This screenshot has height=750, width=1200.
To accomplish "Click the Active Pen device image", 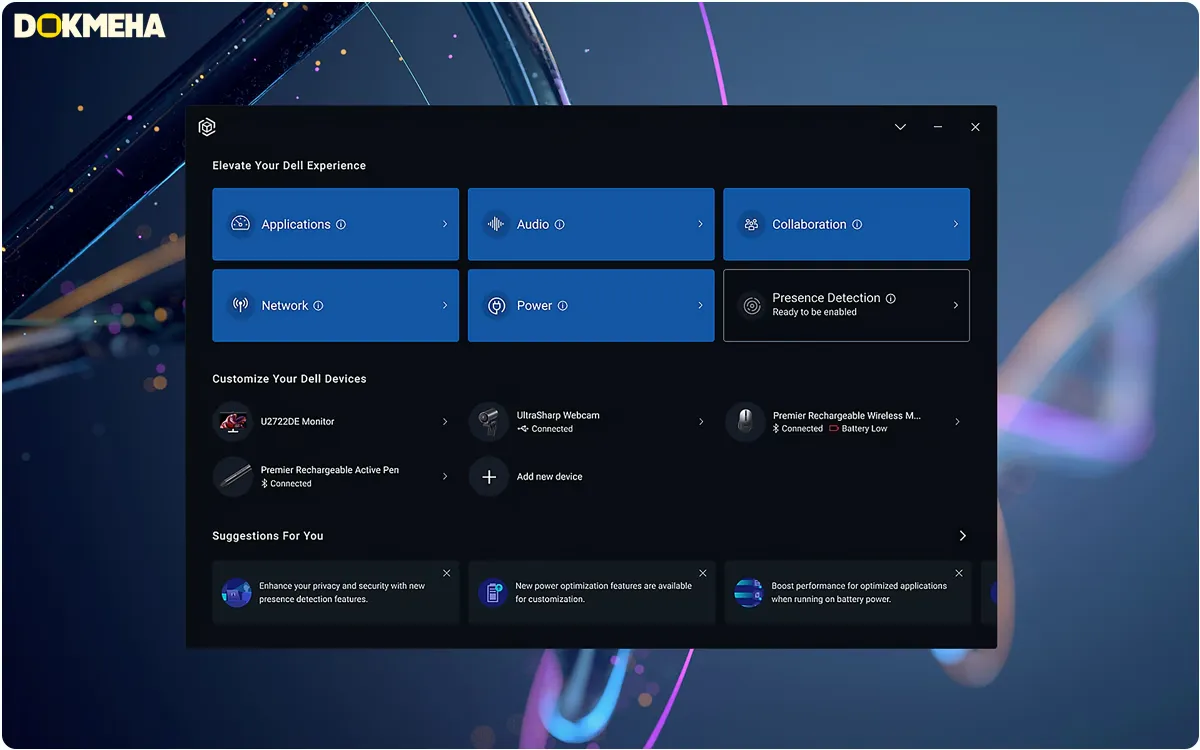I will [x=233, y=476].
